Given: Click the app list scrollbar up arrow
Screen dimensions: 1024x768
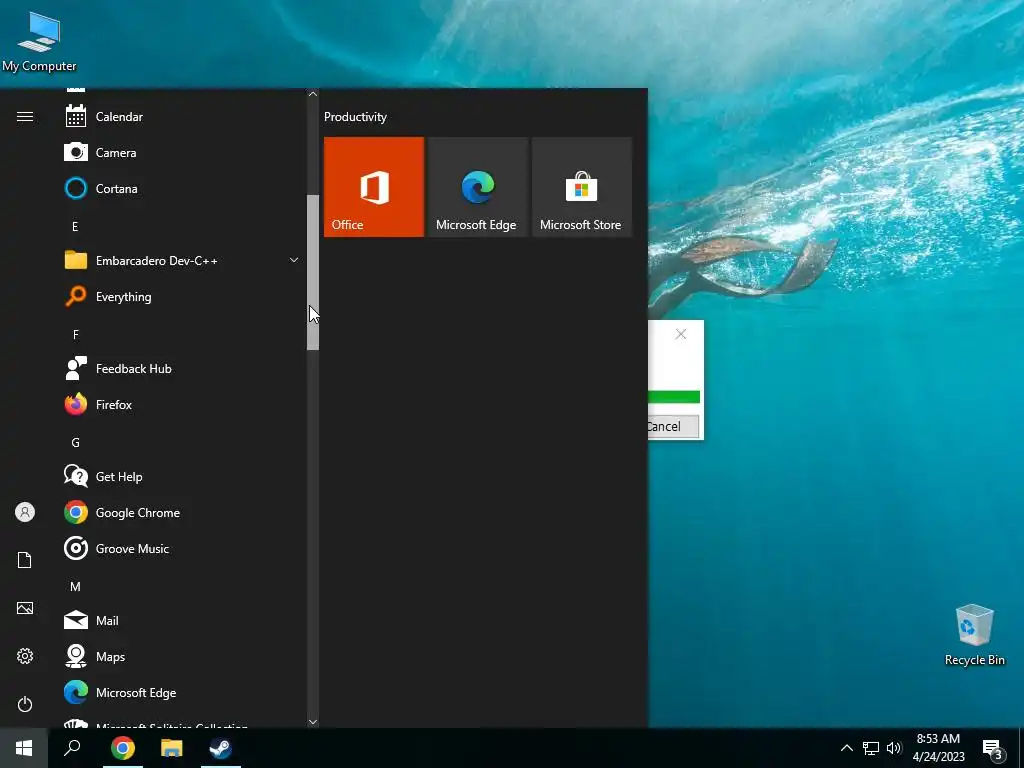Looking at the screenshot, I should 313,94.
